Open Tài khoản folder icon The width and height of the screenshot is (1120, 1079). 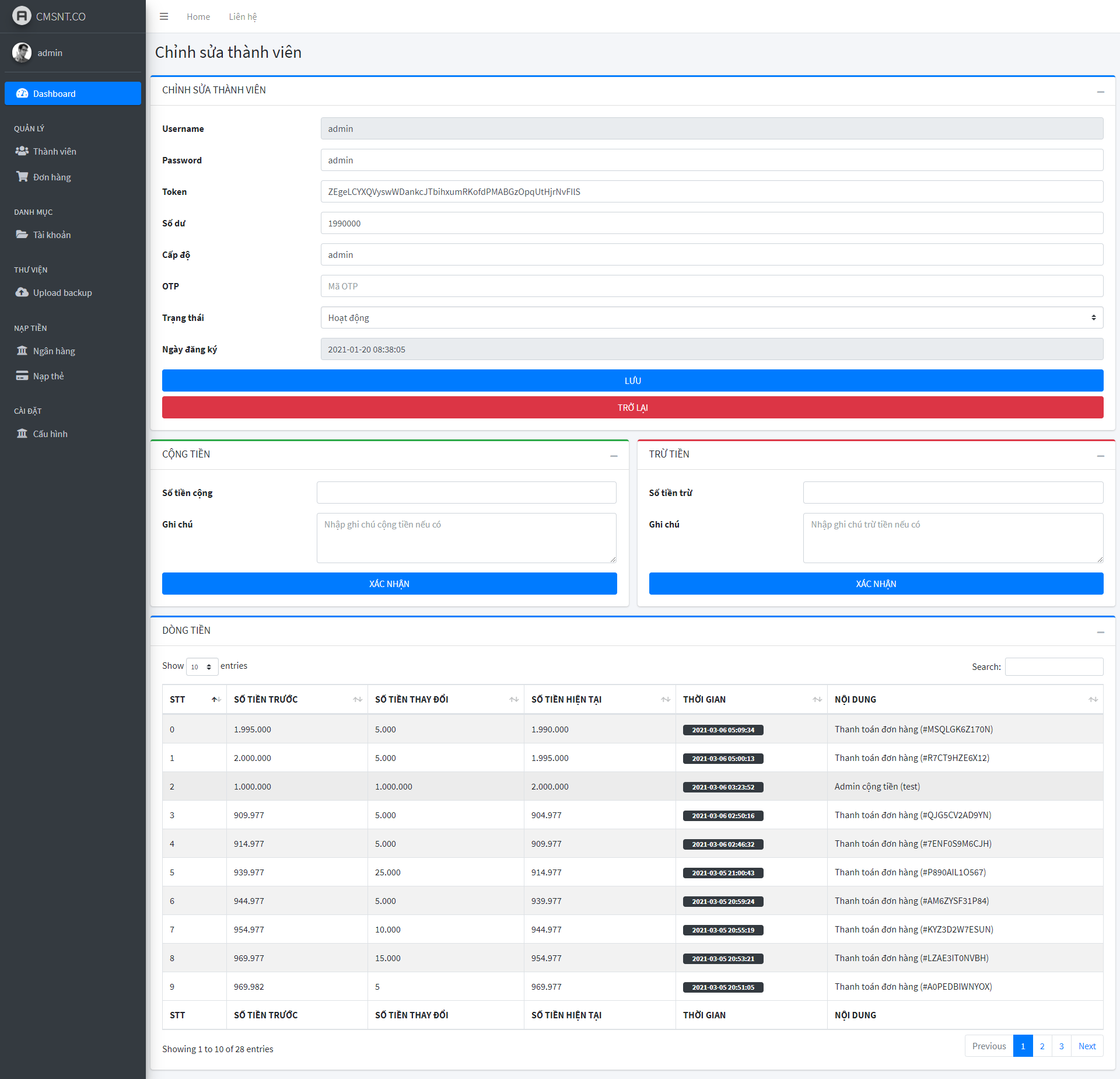[x=22, y=235]
